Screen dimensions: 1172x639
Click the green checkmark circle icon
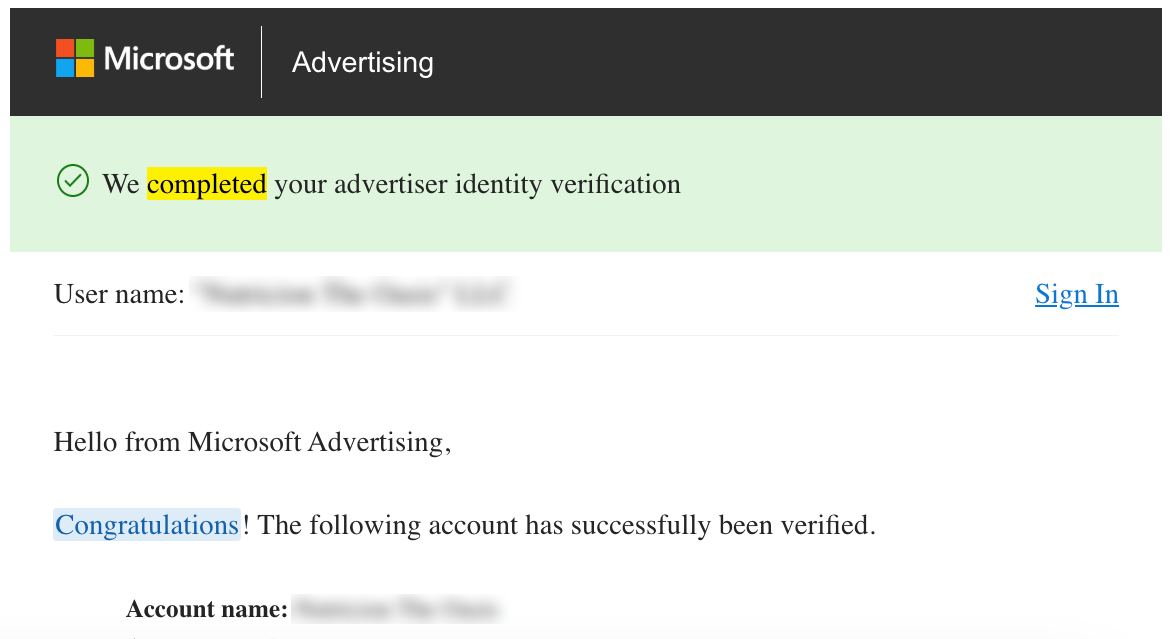(x=73, y=182)
